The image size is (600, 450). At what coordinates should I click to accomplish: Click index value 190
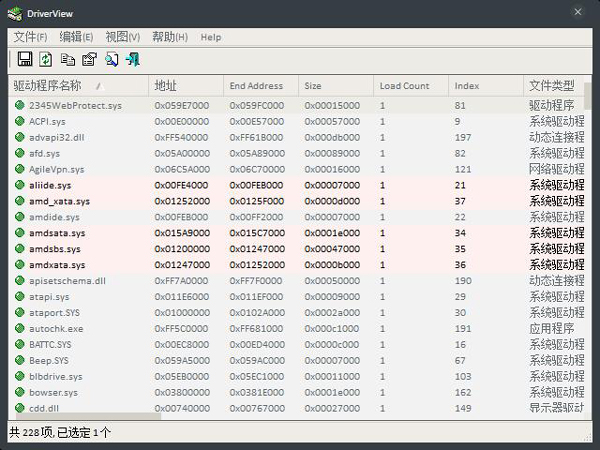coord(463,280)
